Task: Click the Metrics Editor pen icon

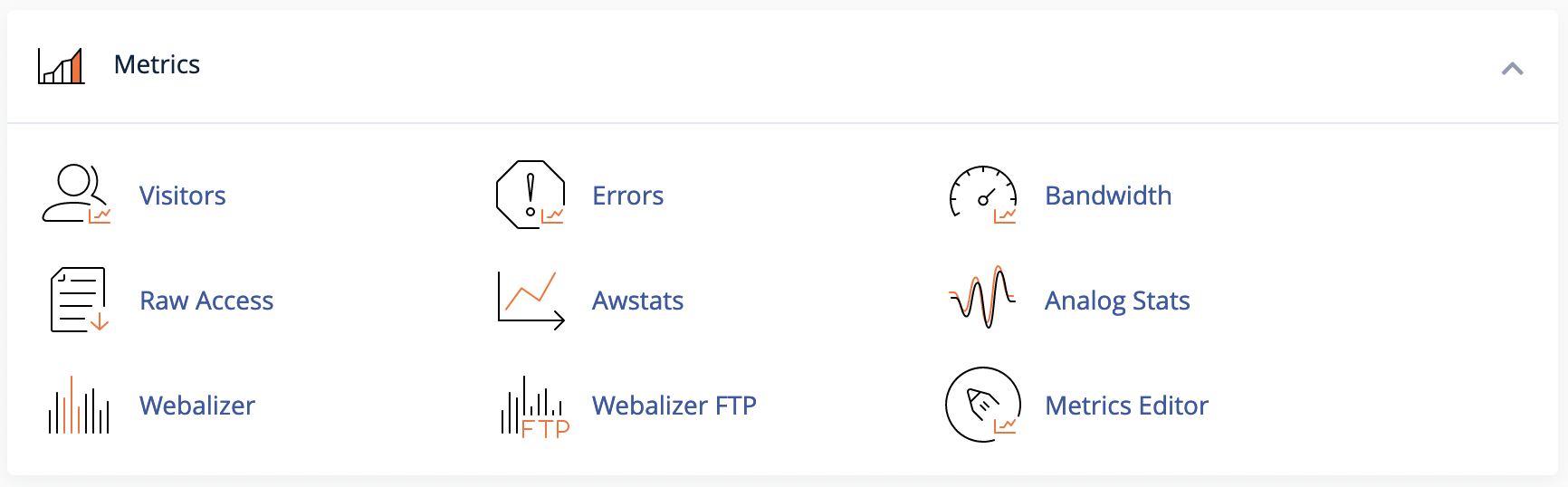Action: (x=983, y=405)
